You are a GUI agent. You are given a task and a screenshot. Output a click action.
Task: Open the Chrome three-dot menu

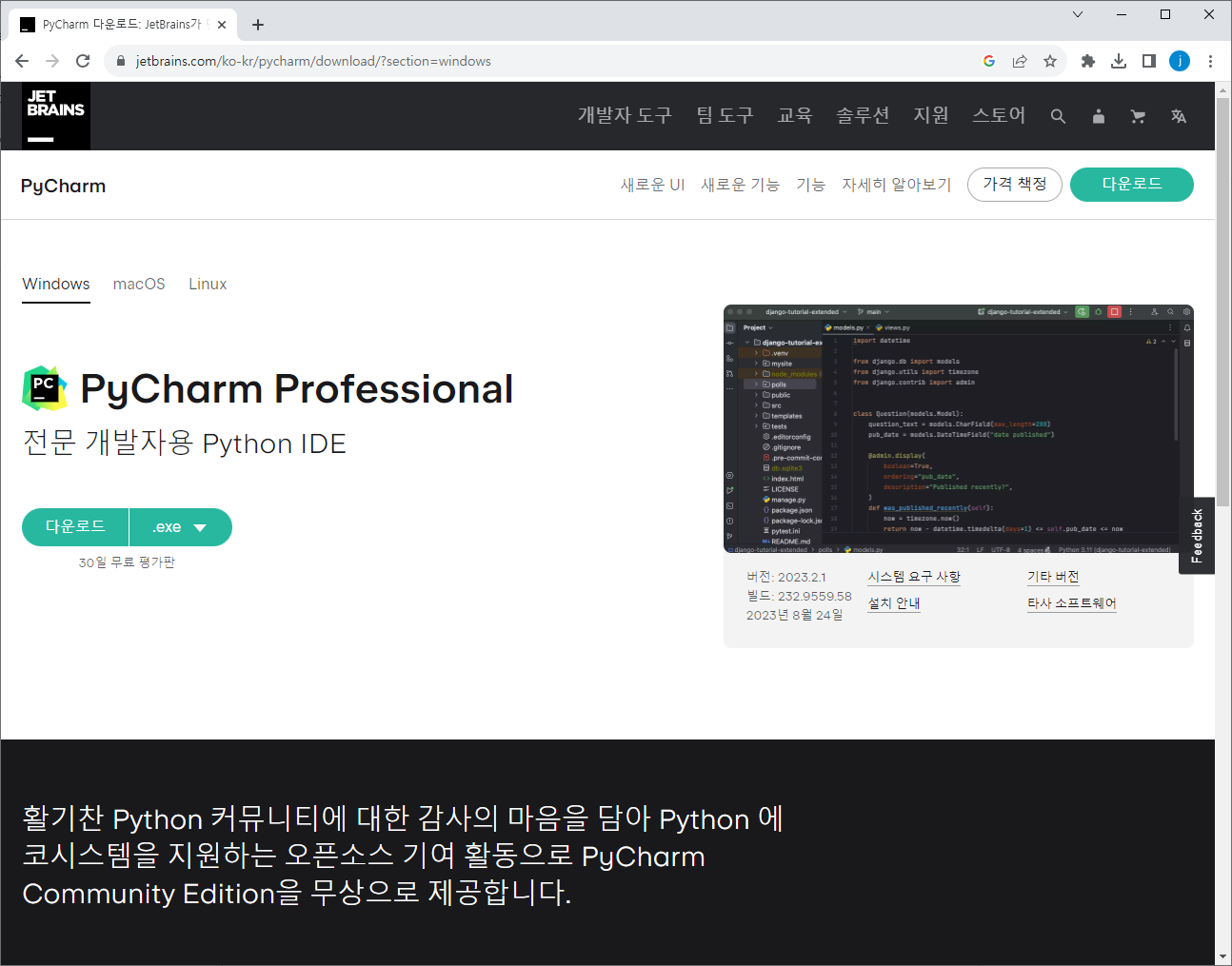click(1210, 61)
